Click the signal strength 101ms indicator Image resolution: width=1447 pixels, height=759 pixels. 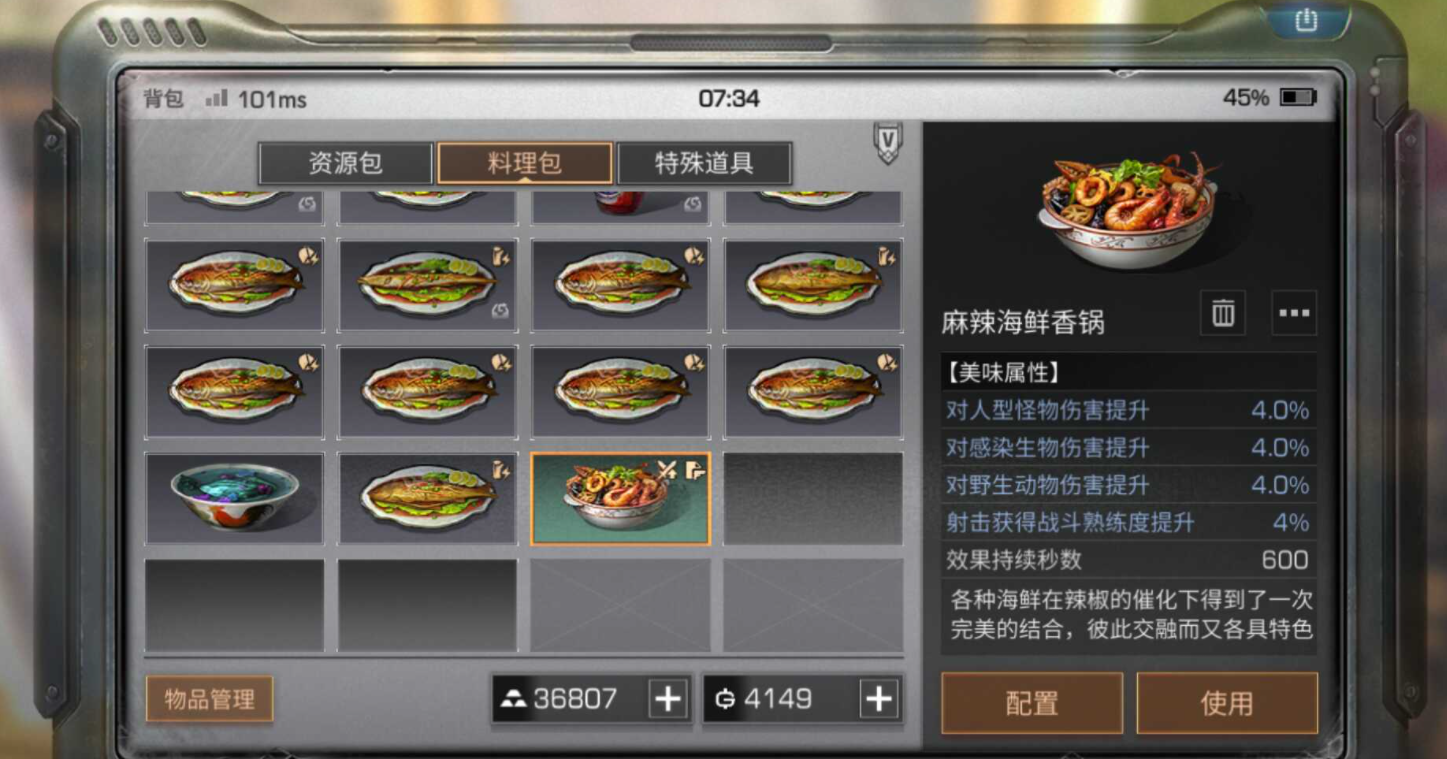point(256,99)
